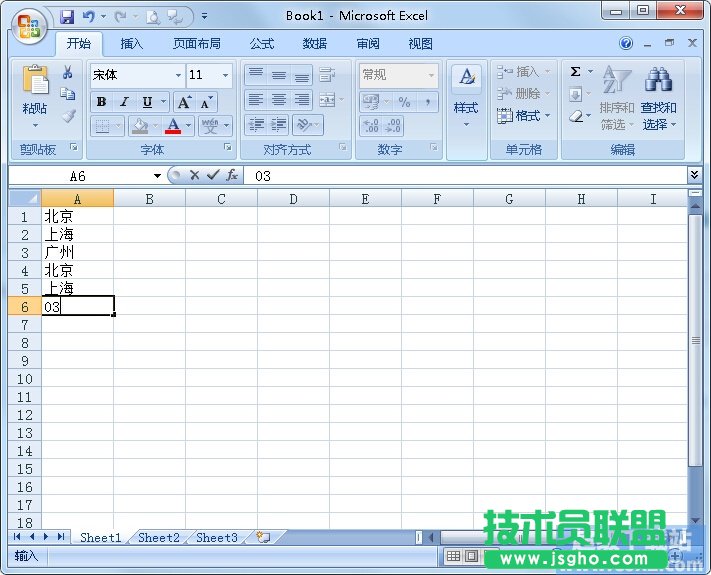Image resolution: width=711 pixels, height=575 pixels.
Task: Click the Format Painter brush icon
Action: tap(68, 116)
